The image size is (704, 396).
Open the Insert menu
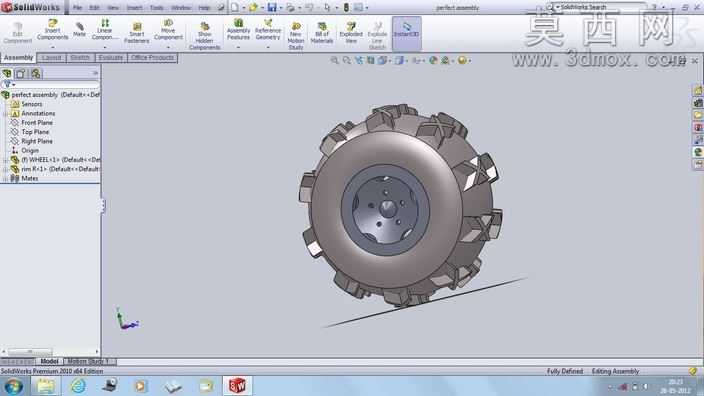[x=134, y=8]
